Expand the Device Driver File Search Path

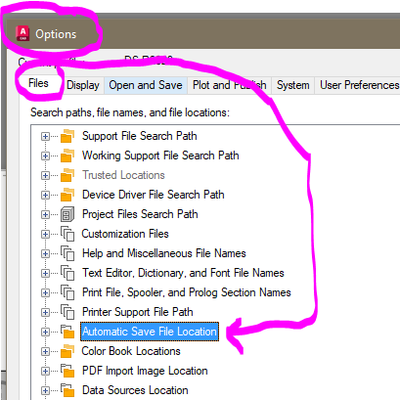45,195
